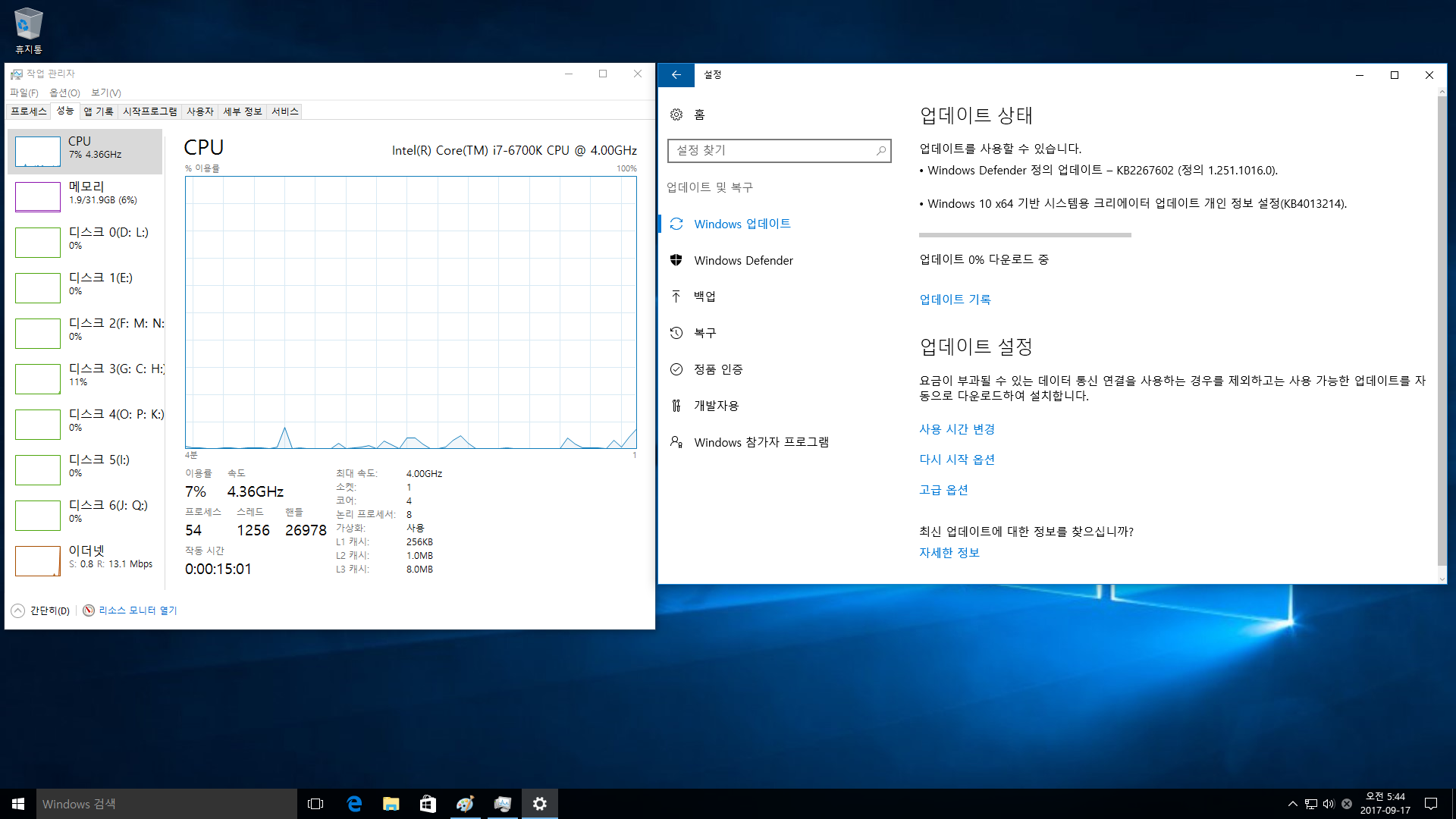Image resolution: width=1456 pixels, height=819 pixels.
Task: Open File Explorer from taskbar
Action: tap(391, 804)
